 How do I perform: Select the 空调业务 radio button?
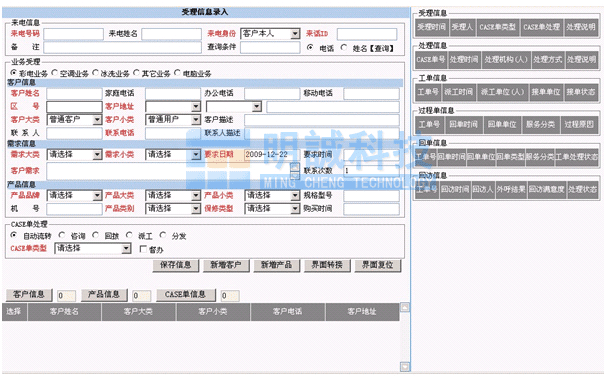pyautogui.click(x=55, y=73)
